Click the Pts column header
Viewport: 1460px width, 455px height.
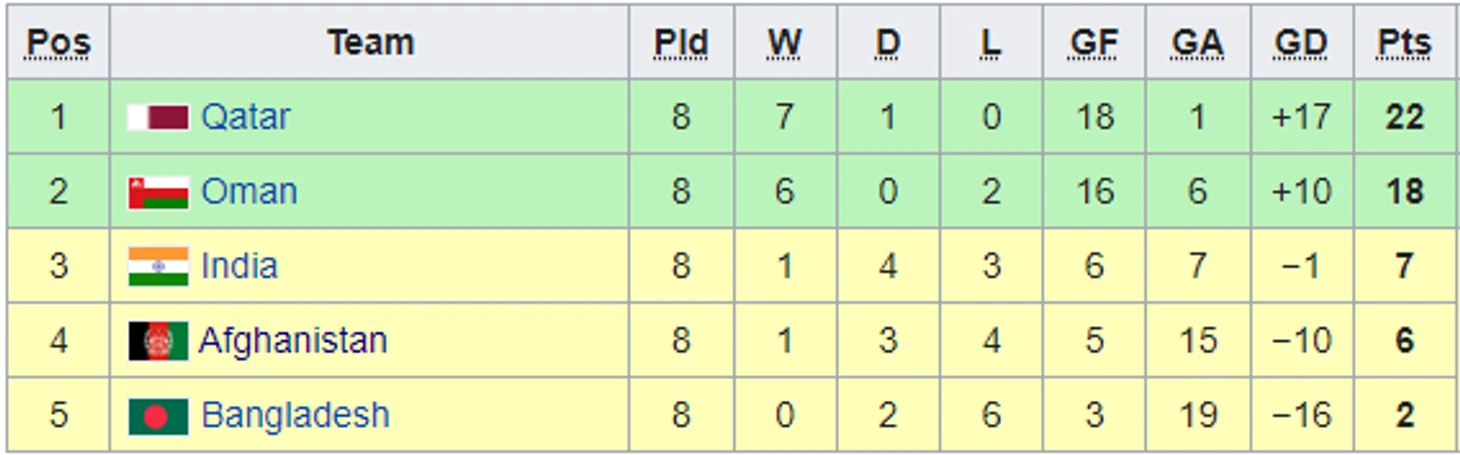coord(1404,43)
